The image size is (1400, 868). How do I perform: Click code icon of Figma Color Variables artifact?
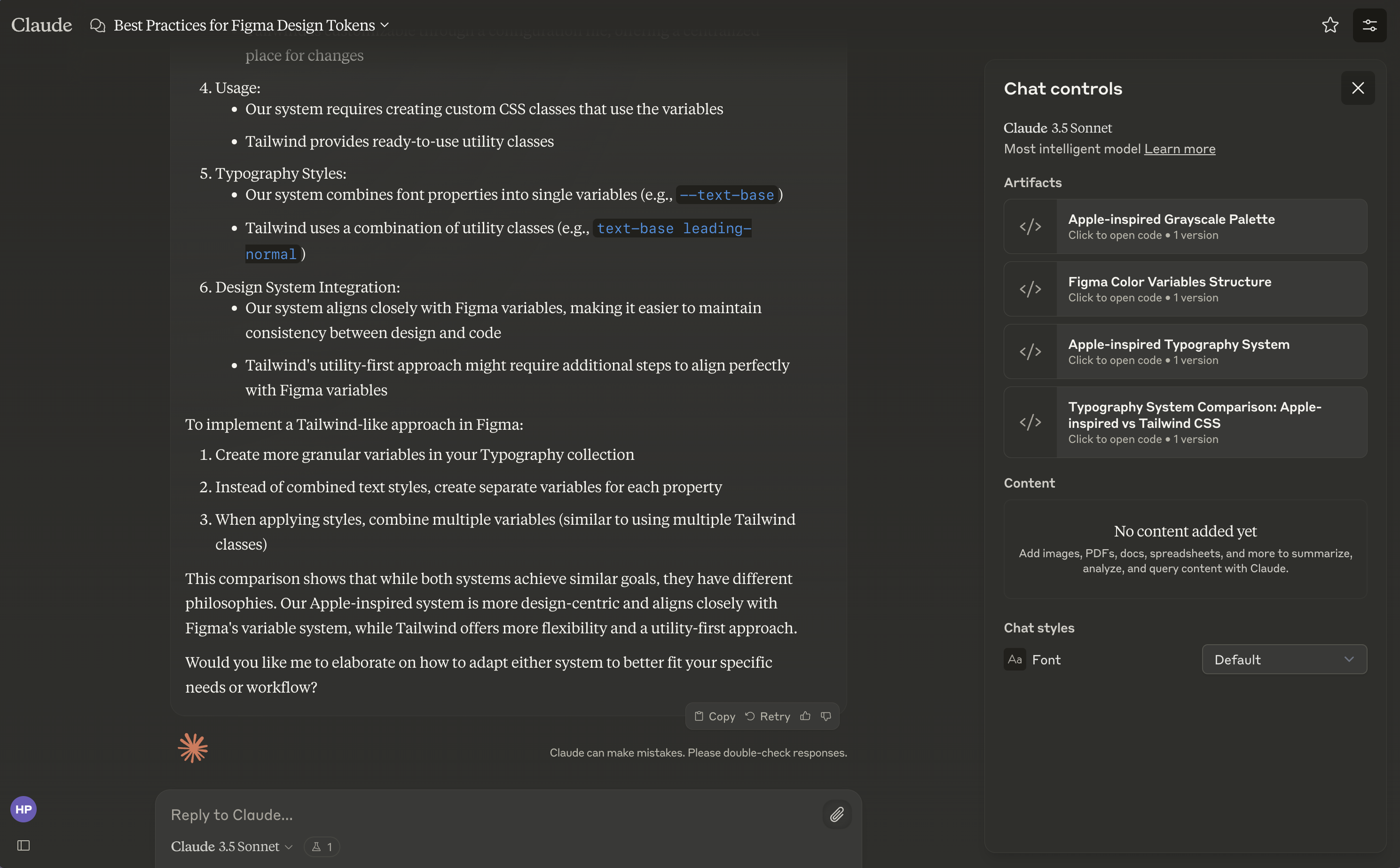pos(1030,289)
